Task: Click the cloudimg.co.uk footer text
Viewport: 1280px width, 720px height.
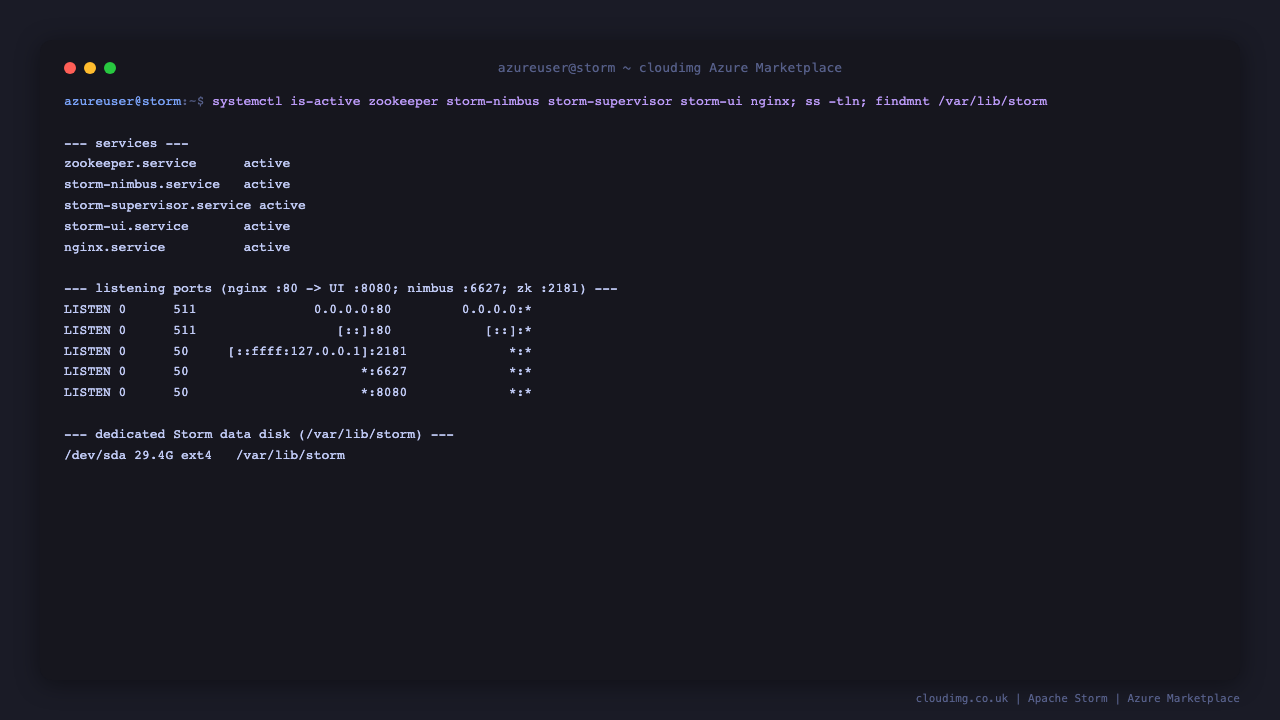Action: 962,698
